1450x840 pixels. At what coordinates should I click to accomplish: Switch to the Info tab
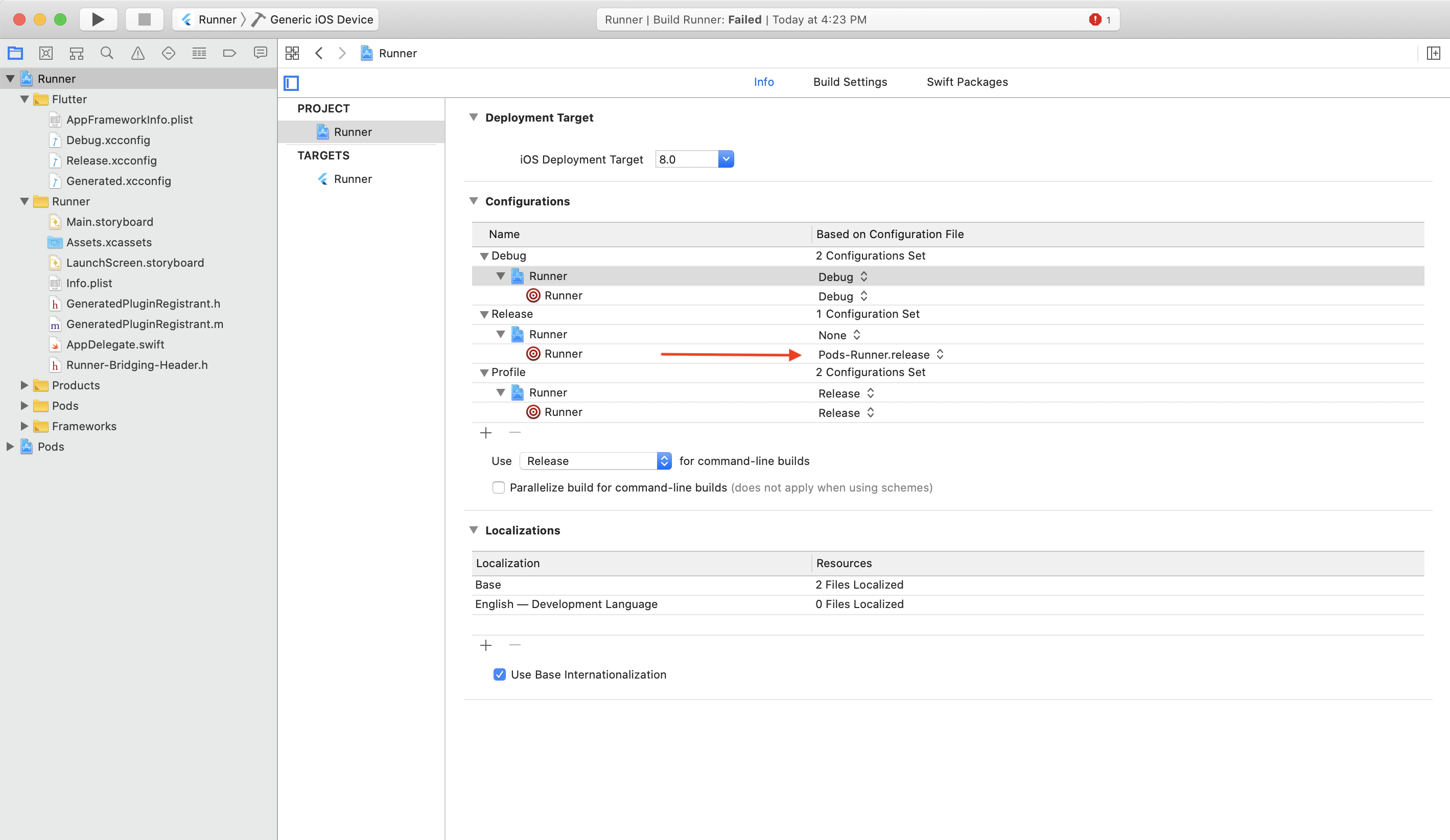[x=763, y=82]
